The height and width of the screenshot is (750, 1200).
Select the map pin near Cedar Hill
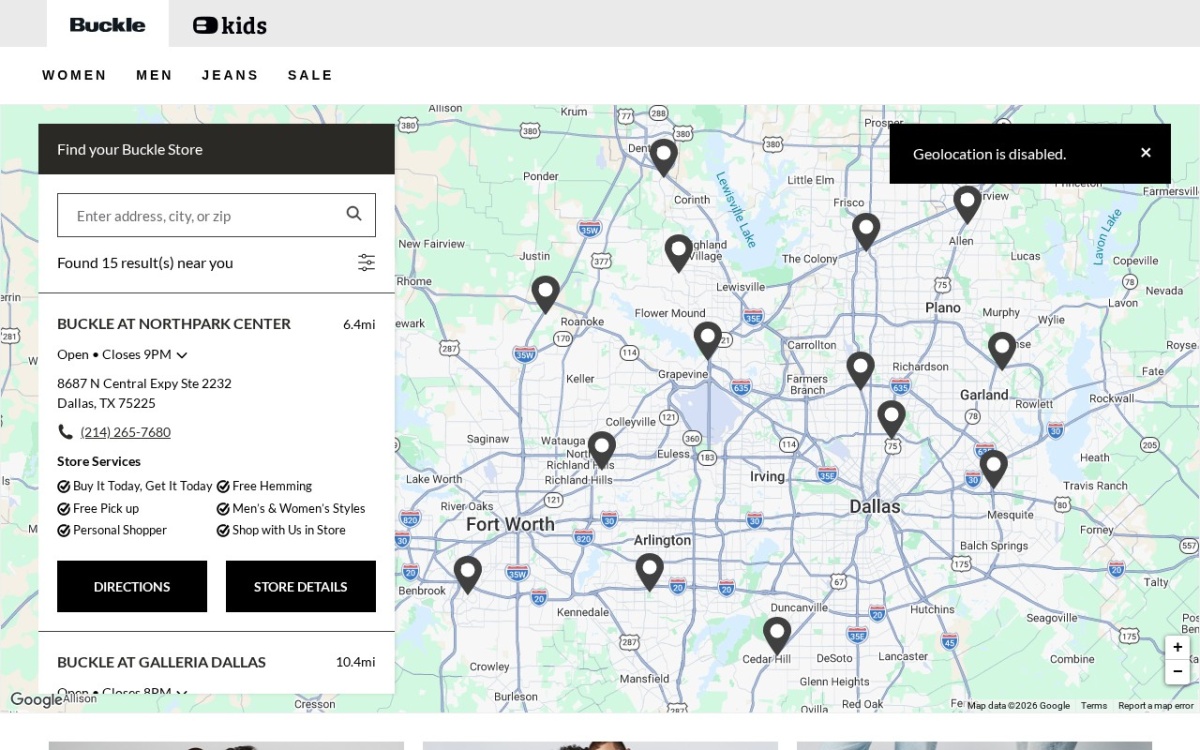(x=777, y=635)
